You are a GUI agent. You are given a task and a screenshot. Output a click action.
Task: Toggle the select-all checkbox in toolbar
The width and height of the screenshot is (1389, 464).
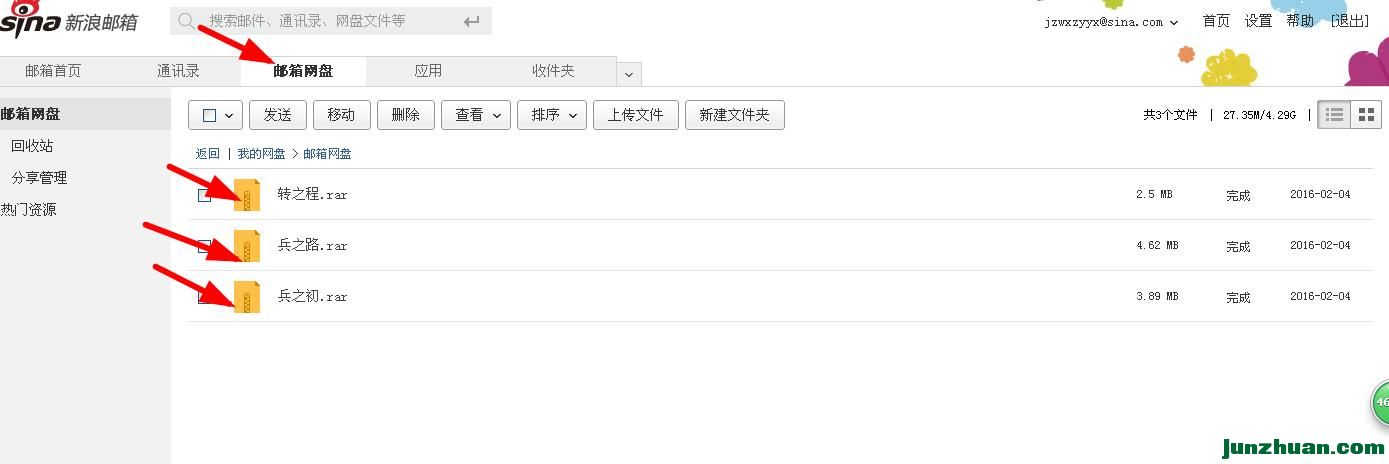pos(209,115)
